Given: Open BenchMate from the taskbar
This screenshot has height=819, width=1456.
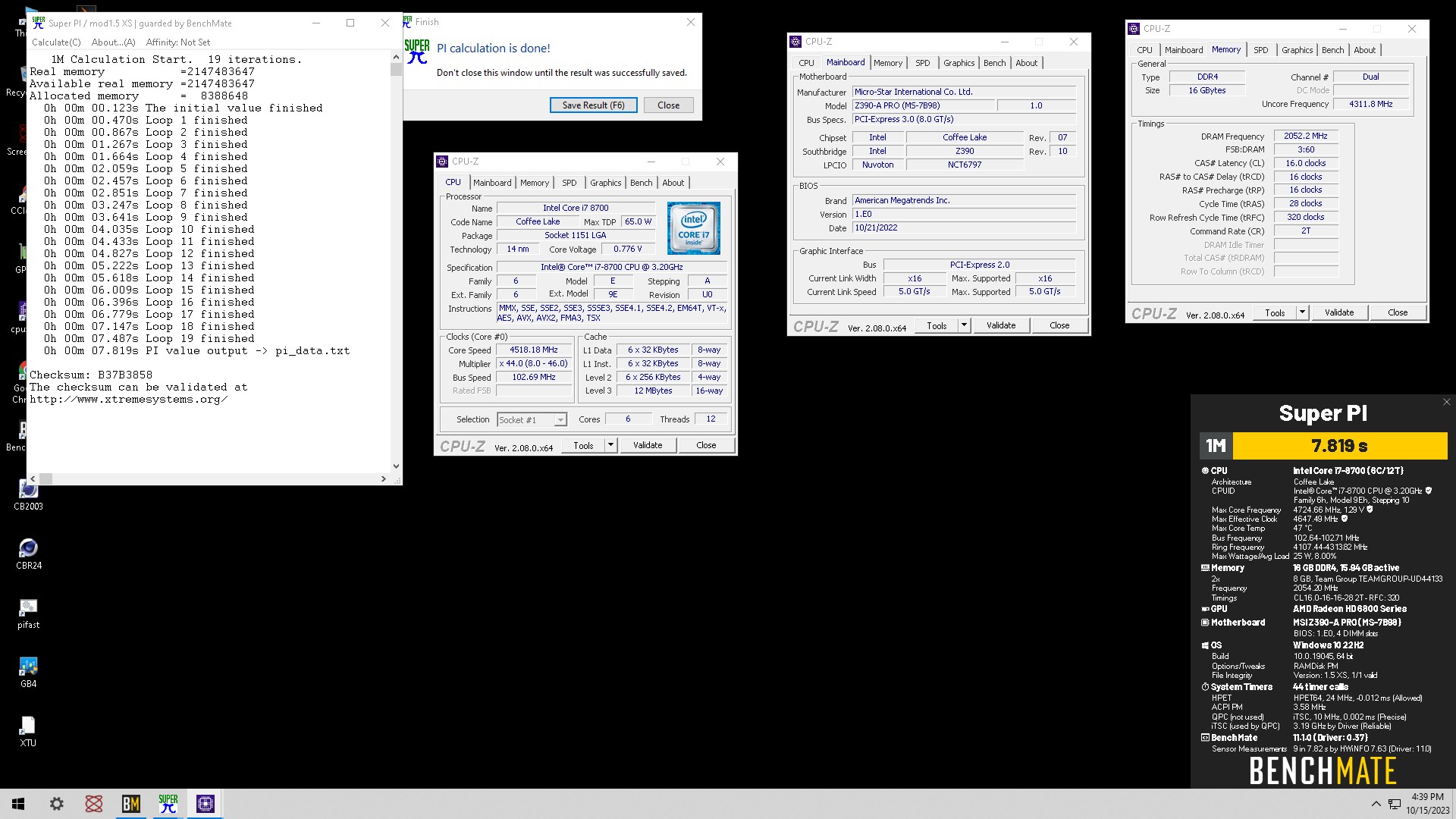Looking at the screenshot, I should [131, 804].
